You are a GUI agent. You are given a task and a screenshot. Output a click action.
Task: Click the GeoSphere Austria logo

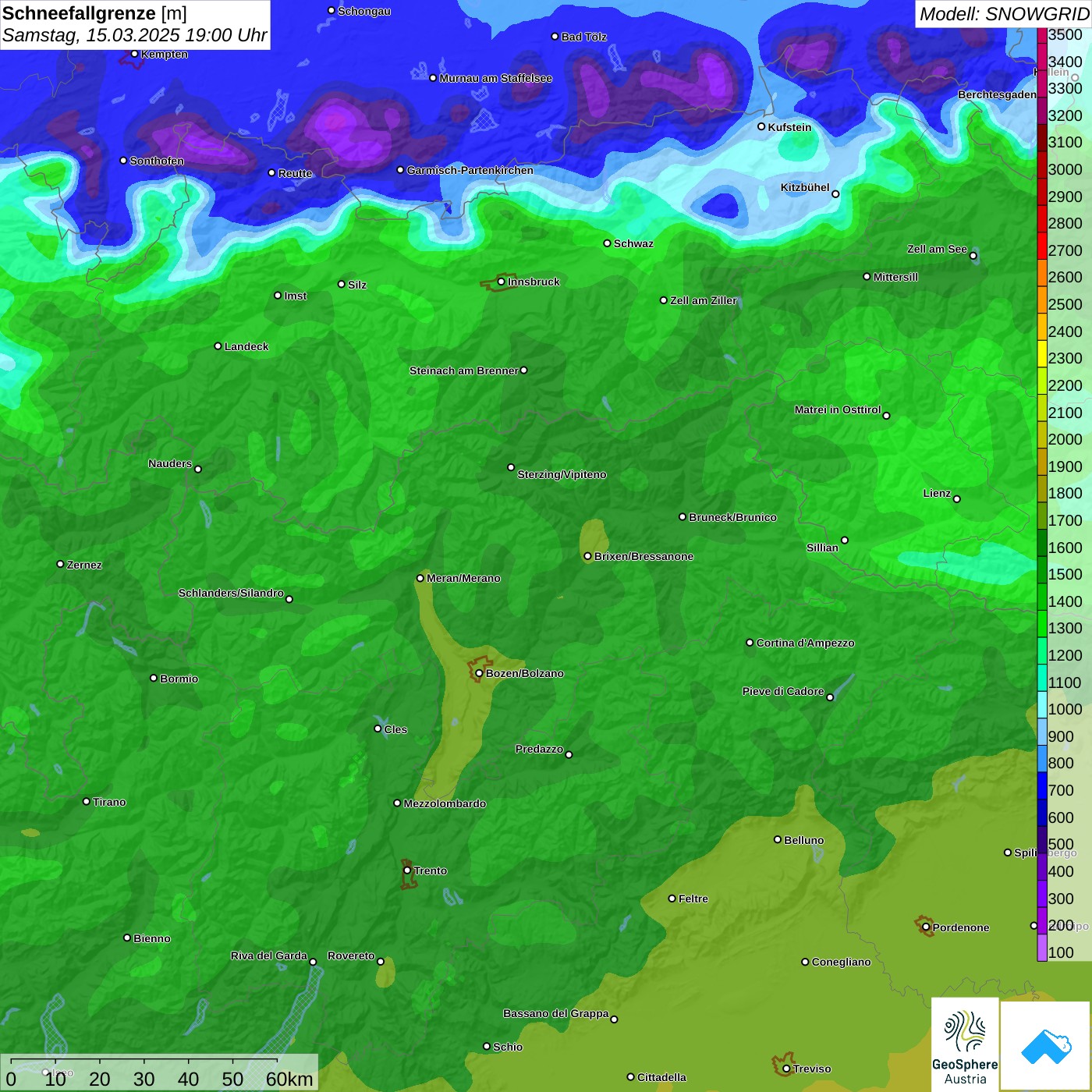[965, 1044]
